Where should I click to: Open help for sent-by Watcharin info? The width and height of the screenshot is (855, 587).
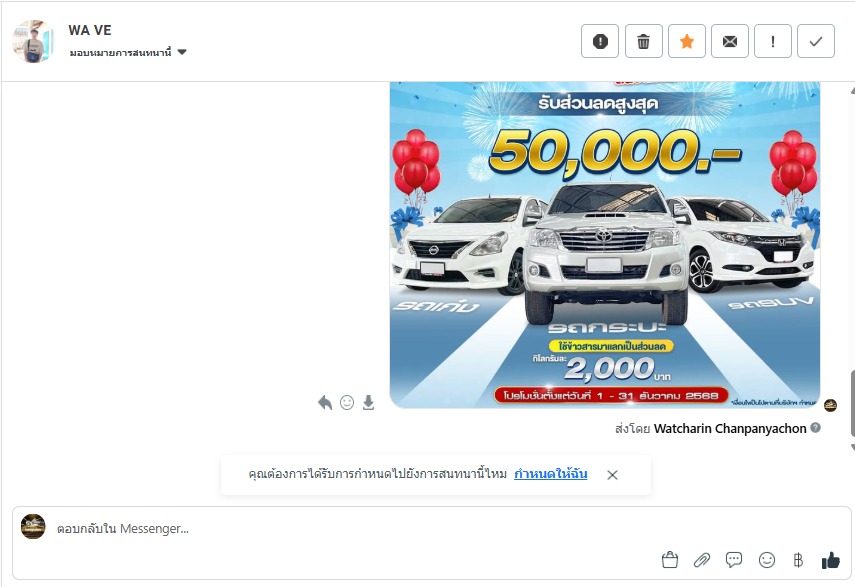click(815, 428)
